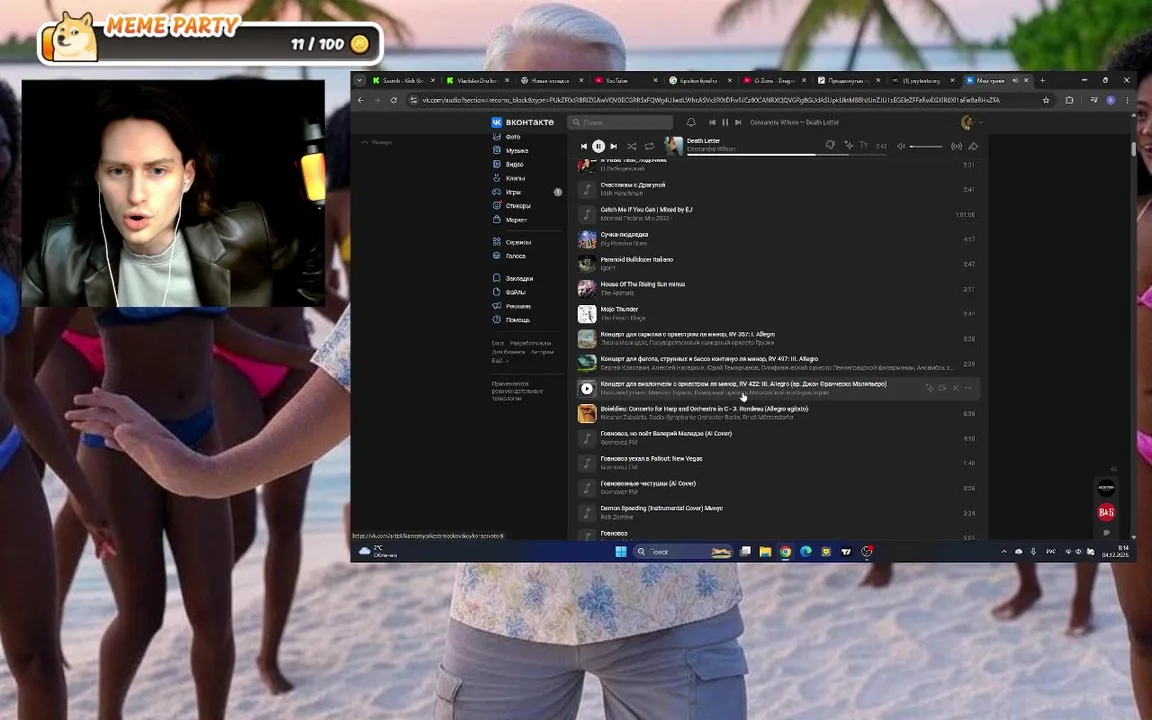Play the track Mojo Thunder
The image size is (1152, 720).
tap(777, 314)
